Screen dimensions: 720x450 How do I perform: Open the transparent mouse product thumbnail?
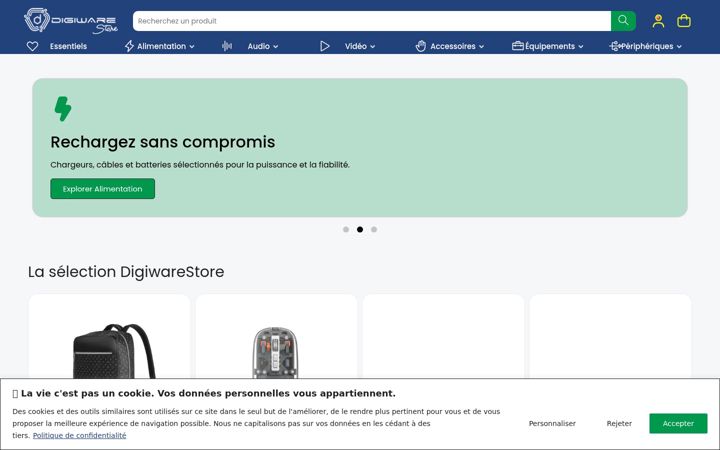[x=275, y=352]
